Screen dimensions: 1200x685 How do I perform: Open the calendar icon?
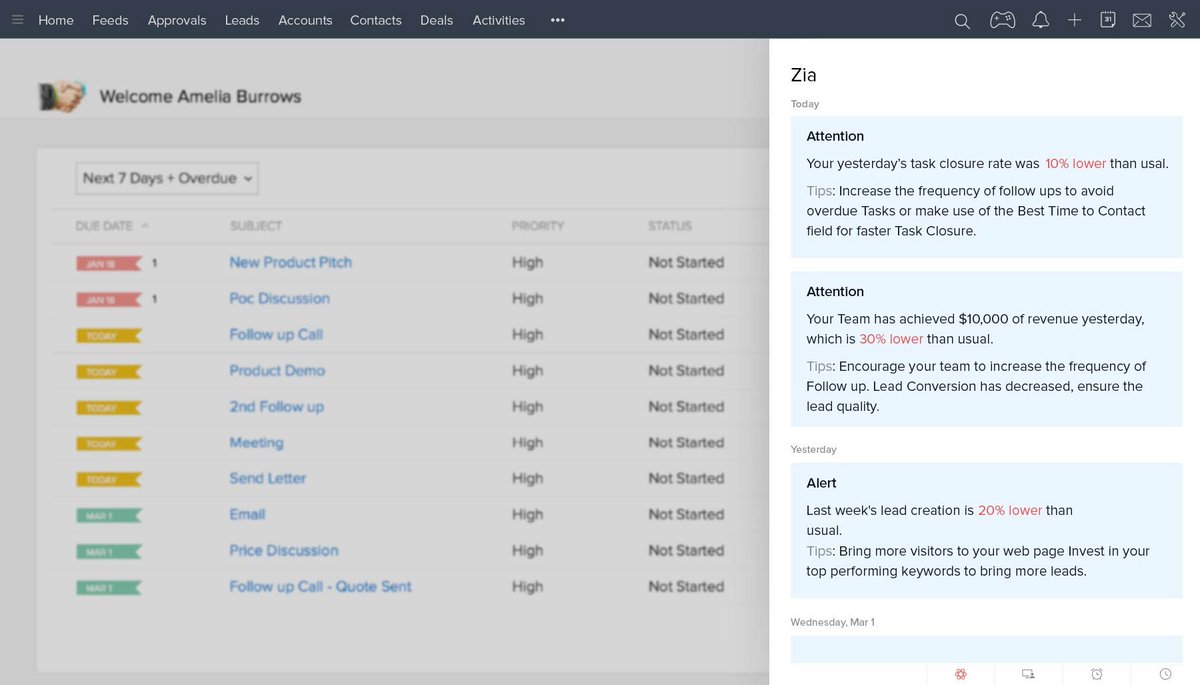click(1108, 19)
